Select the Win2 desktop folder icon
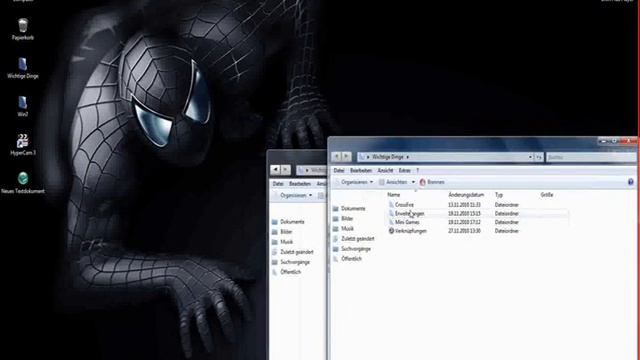This screenshot has width=640, height=360. (x=23, y=106)
